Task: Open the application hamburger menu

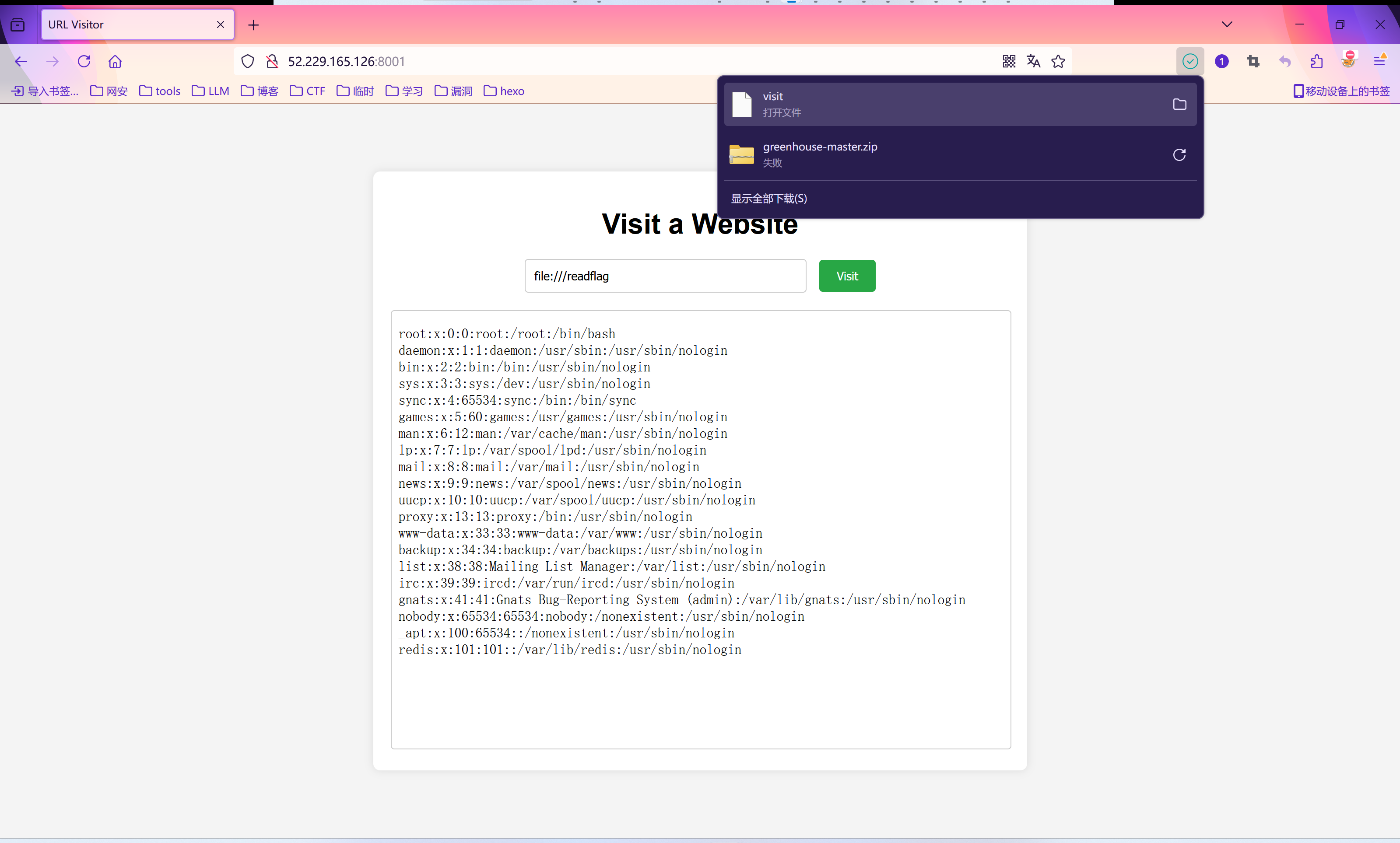Action: [1379, 61]
